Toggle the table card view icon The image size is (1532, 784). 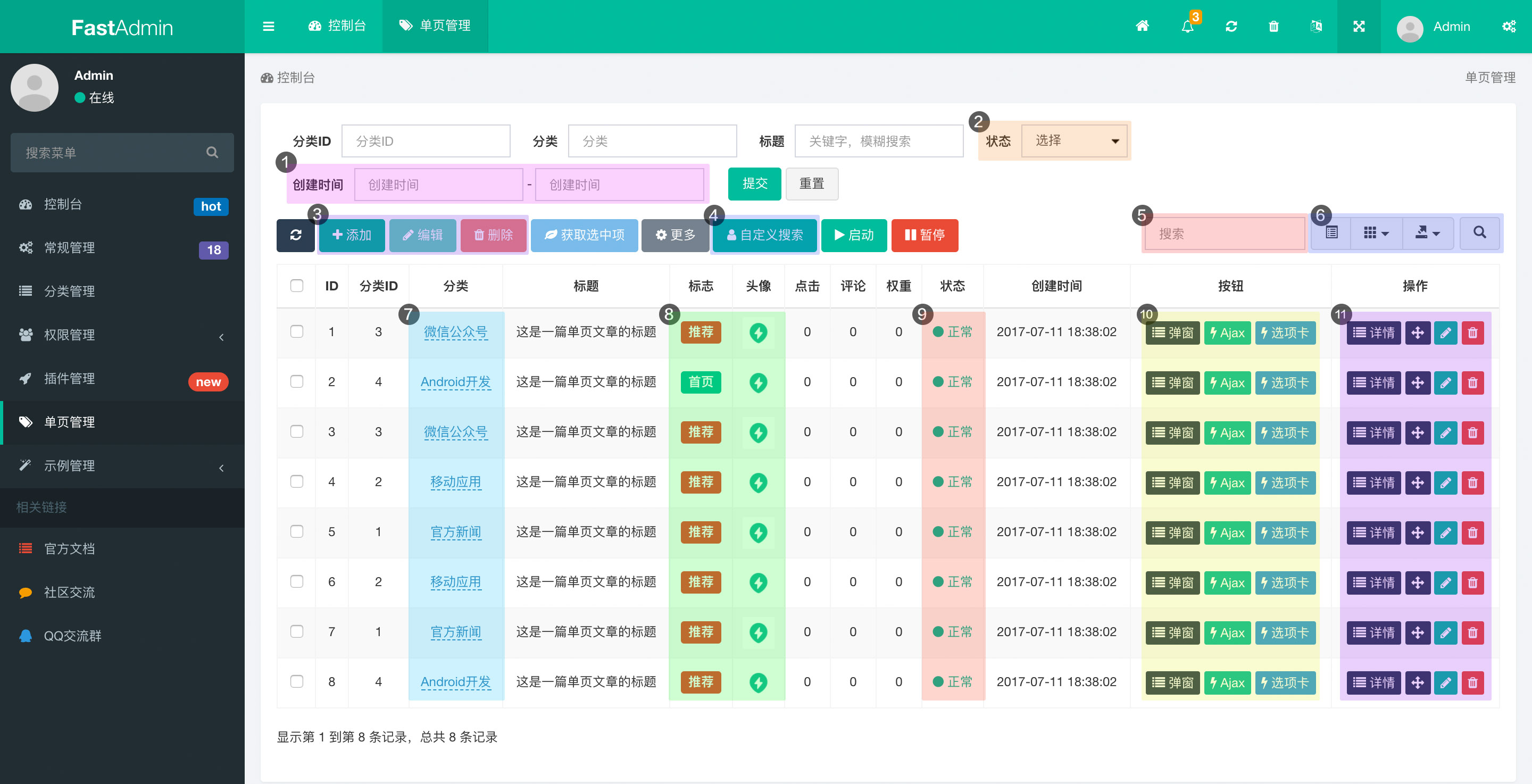pyautogui.click(x=1331, y=232)
